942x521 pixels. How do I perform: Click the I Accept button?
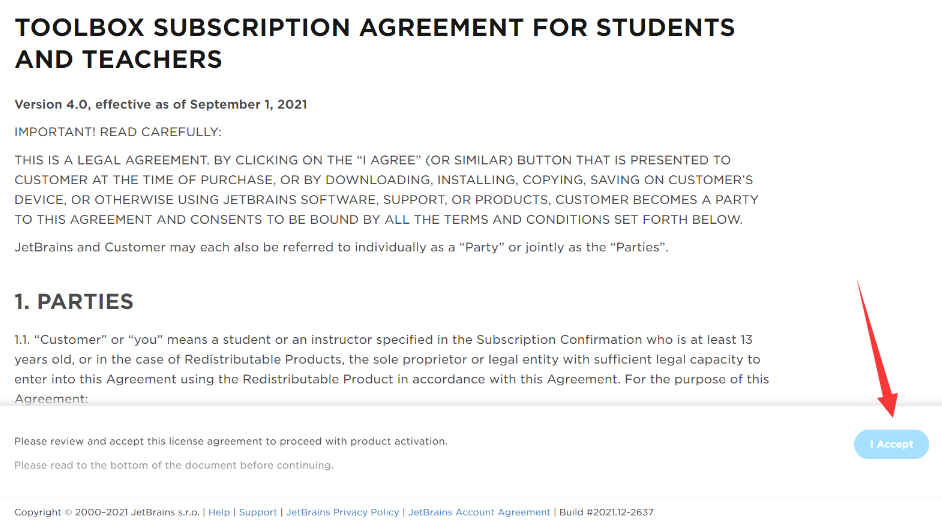[891, 444]
